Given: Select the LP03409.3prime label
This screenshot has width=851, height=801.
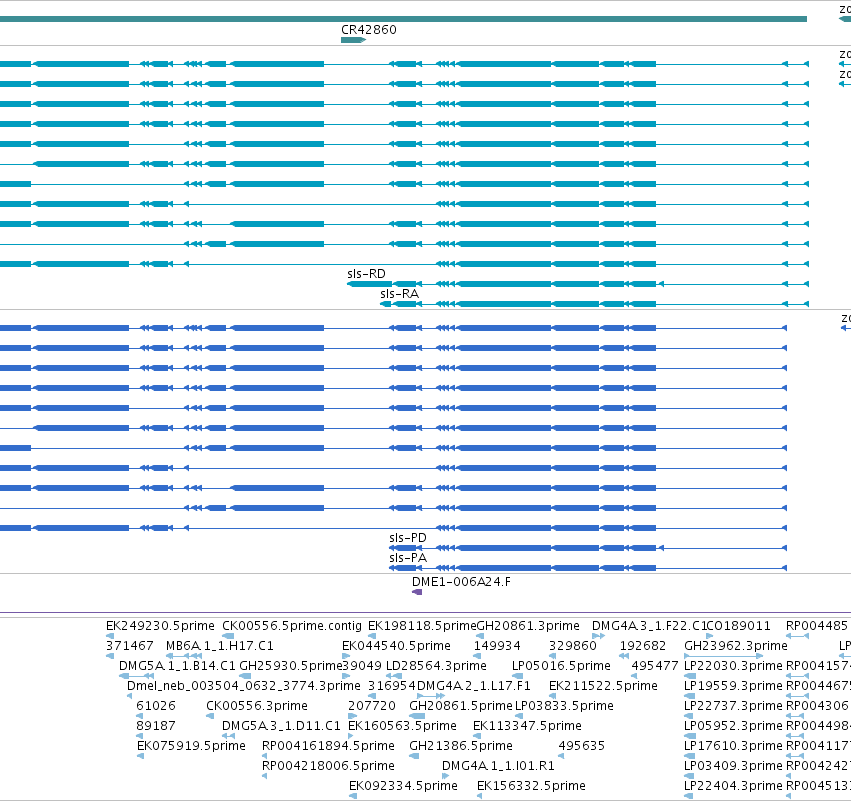Looking at the screenshot, I should (733, 766).
